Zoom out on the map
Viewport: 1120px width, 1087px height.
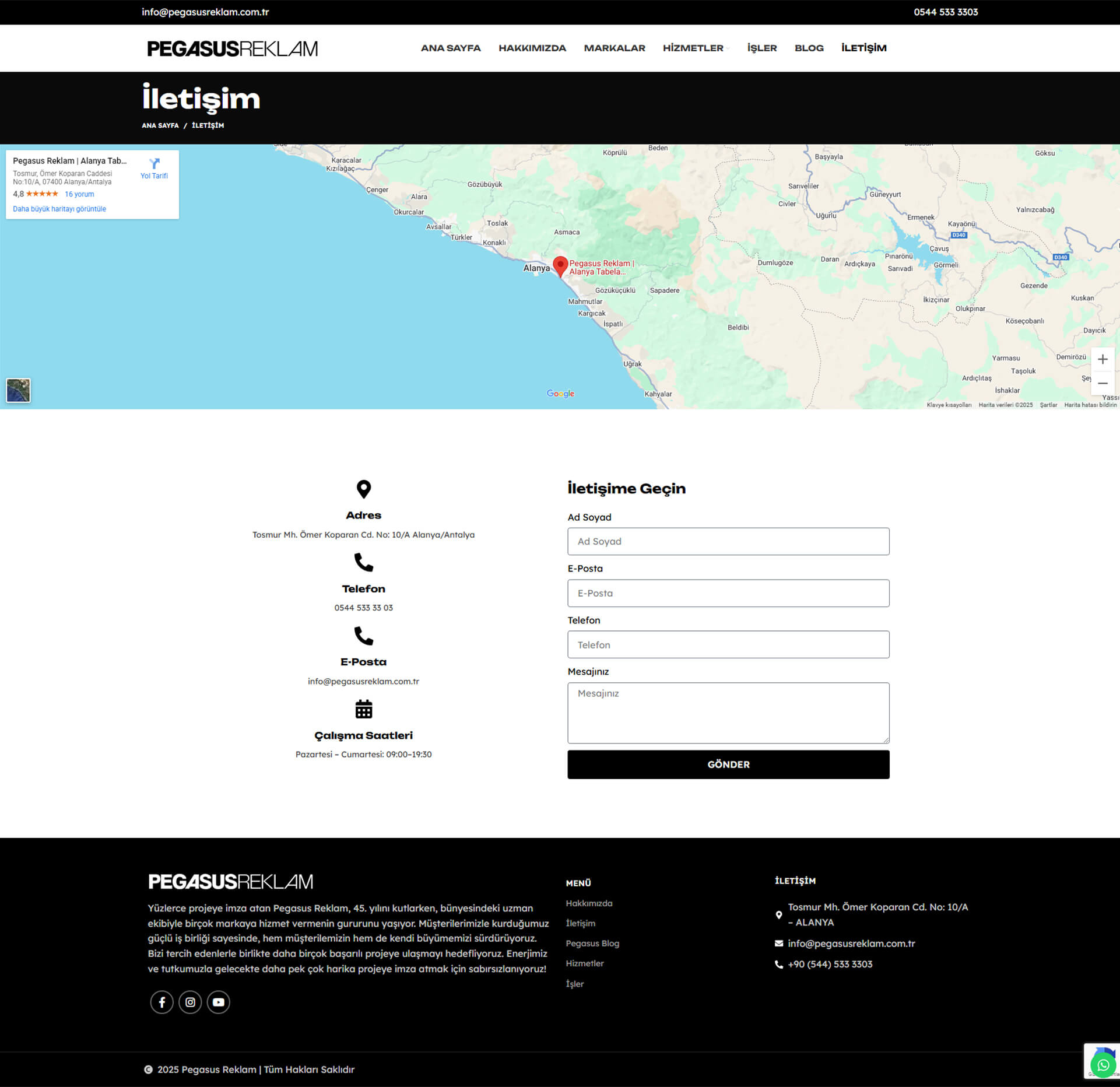[x=1102, y=383]
